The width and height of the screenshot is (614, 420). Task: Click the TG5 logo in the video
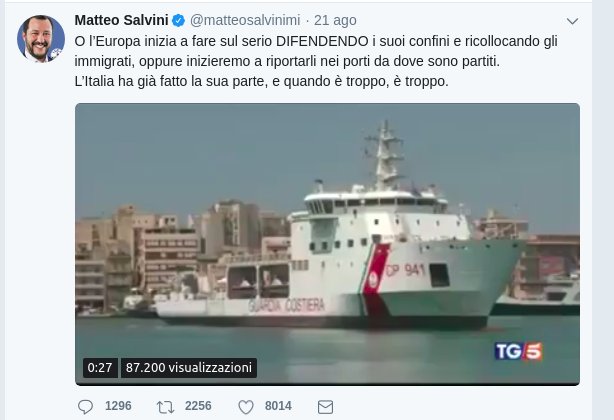pos(518,351)
